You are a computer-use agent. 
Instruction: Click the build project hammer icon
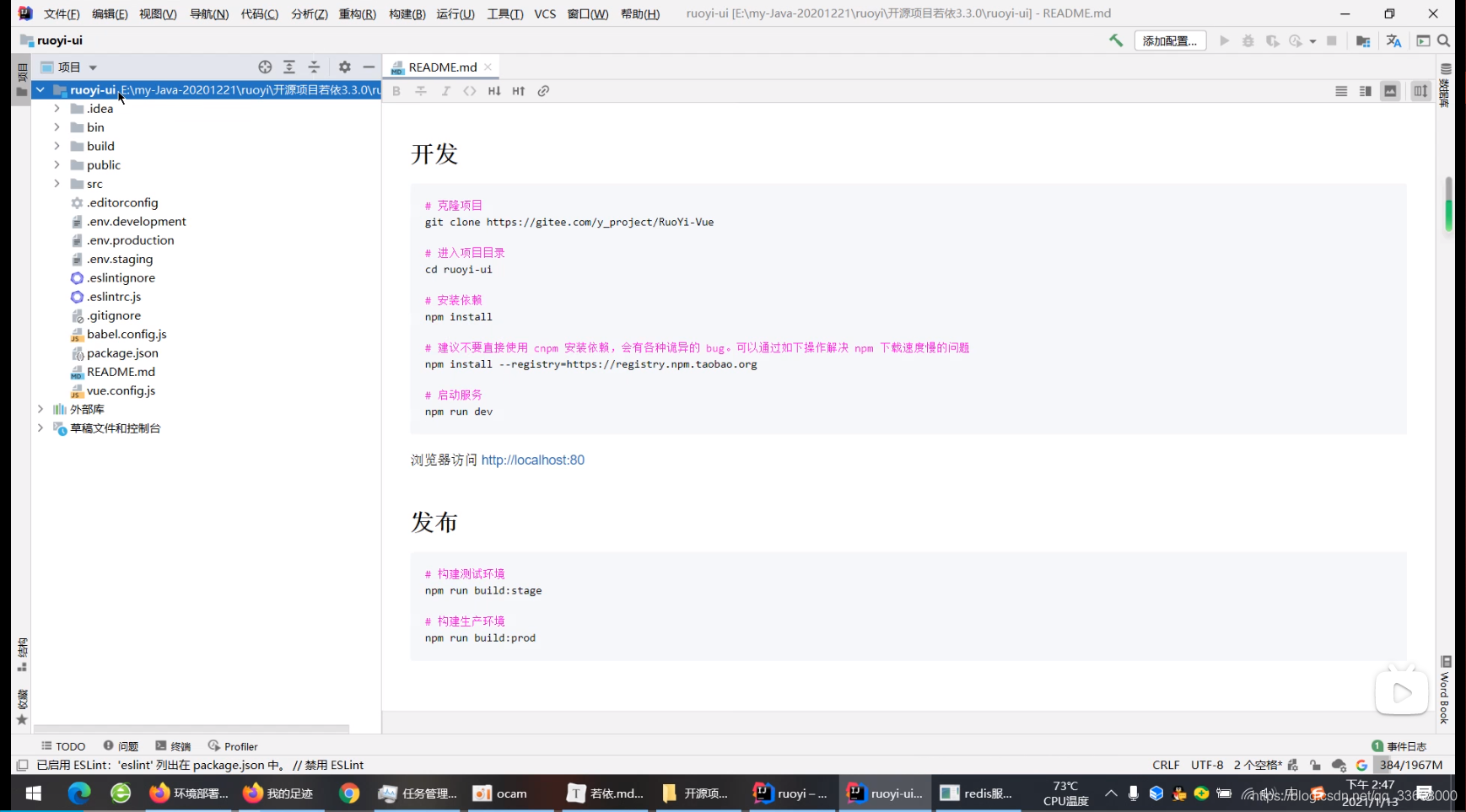coord(1116,40)
